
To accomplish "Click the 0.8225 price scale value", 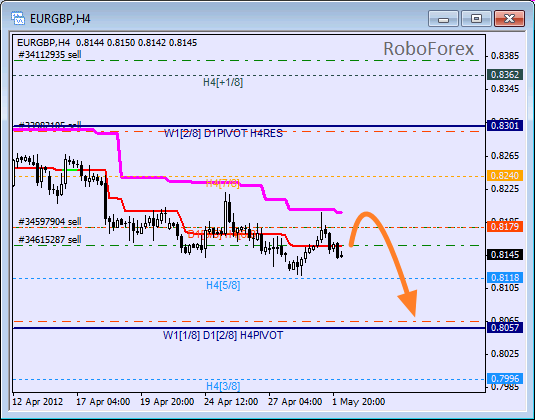I will pos(505,189).
